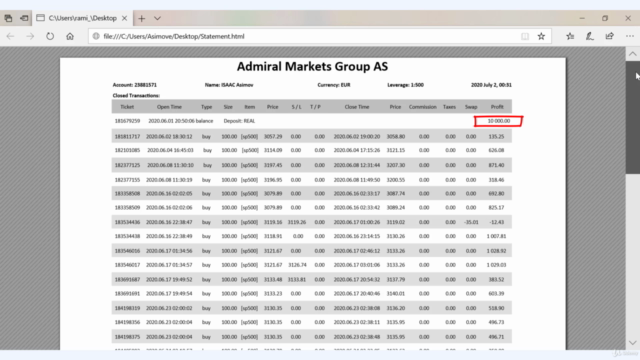This screenshot has width=640, height=360.
Task: Click ticket number 183358508
Action: (x=127, y=193)
